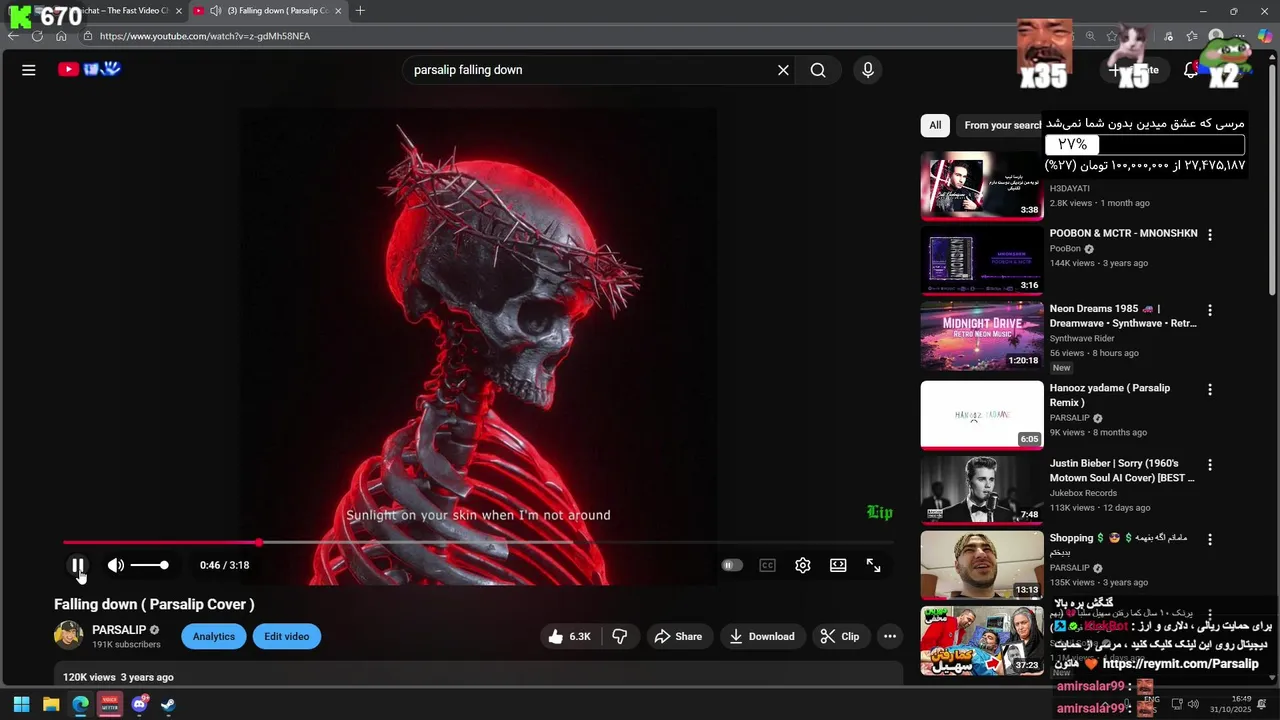Image resolution: width=1280 pixels, height=720 pixels.
Task: Go to YouTube home via the logo
Action: [89, 69]
